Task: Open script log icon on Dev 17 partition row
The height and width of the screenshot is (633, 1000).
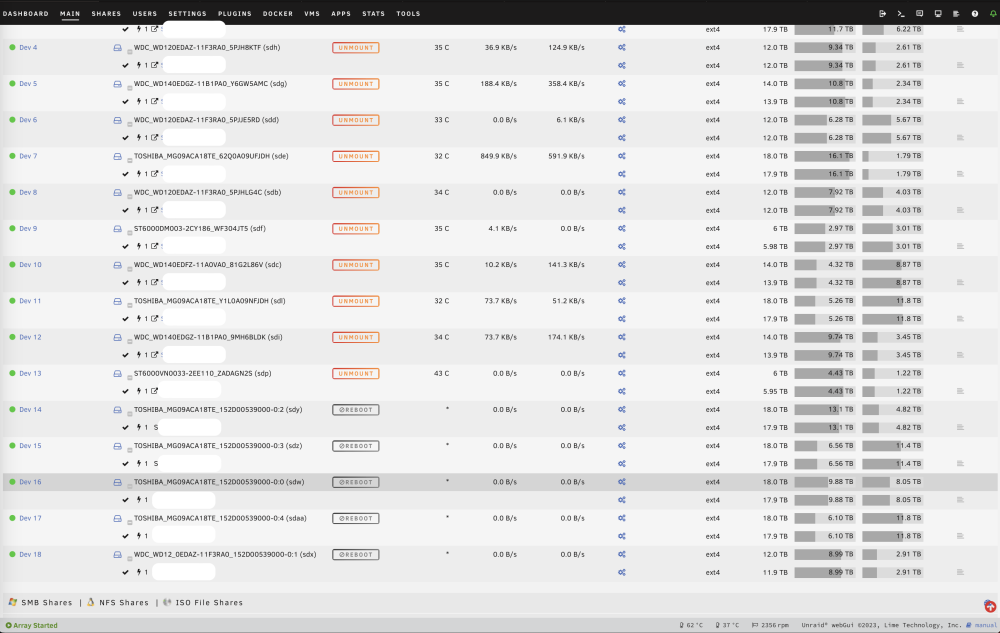Action: (960, 536)
